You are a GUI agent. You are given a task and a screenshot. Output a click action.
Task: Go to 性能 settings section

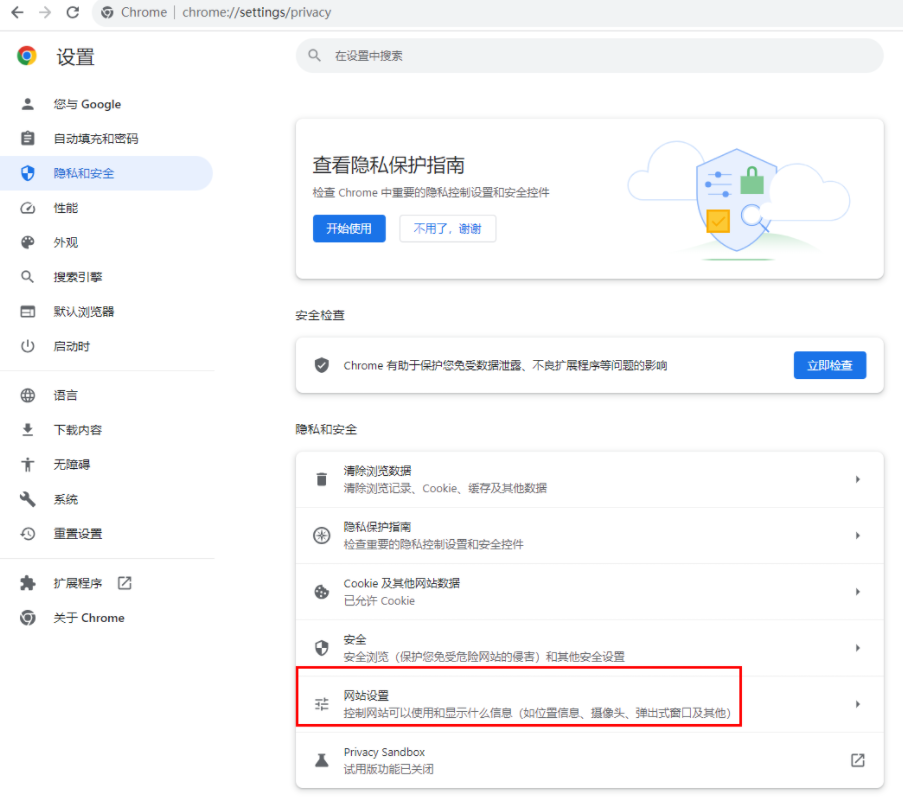point(107,208)
